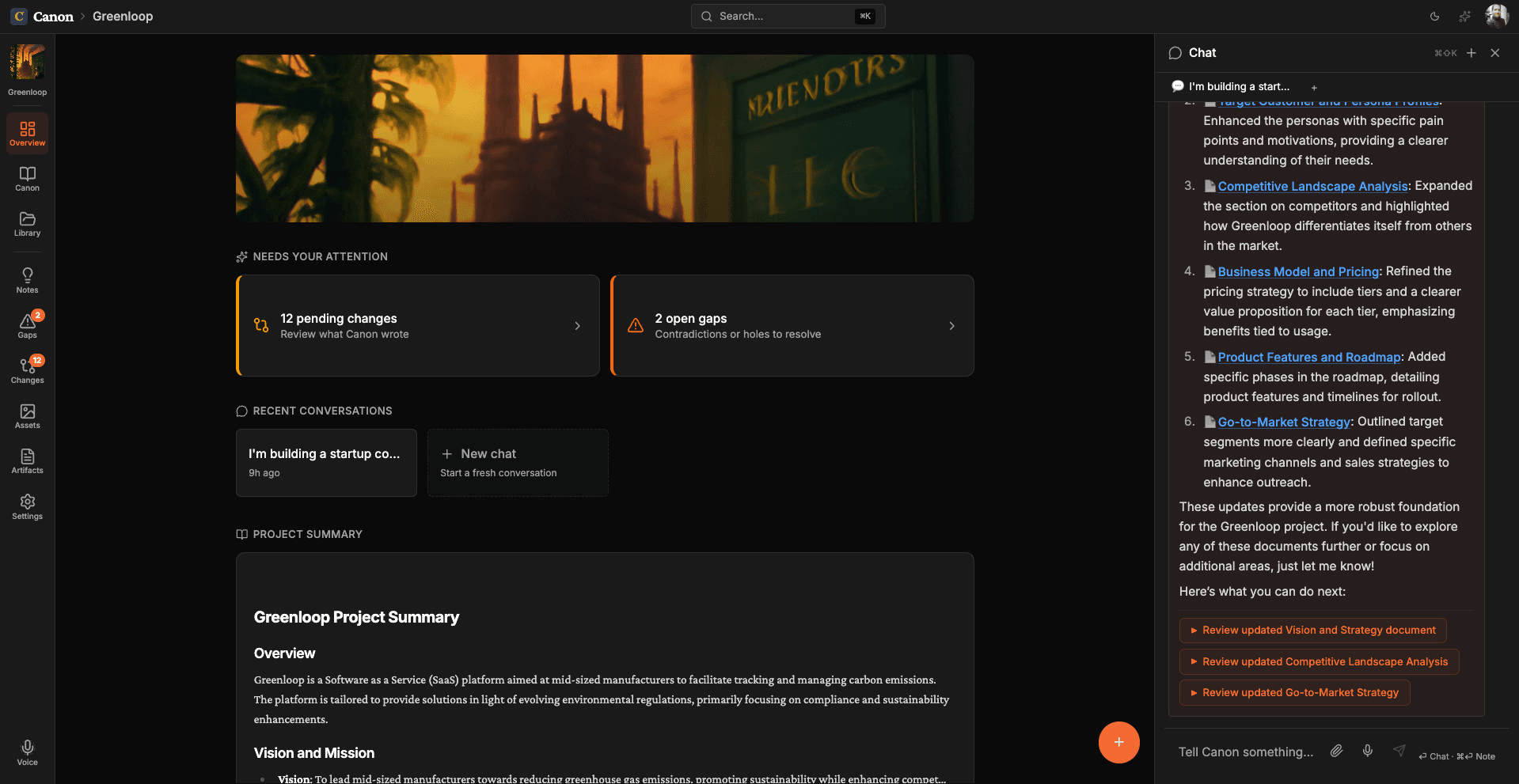Viewport: 1519px width, 784px height.
Task: Click the project banner image
Action: [605, 138]
